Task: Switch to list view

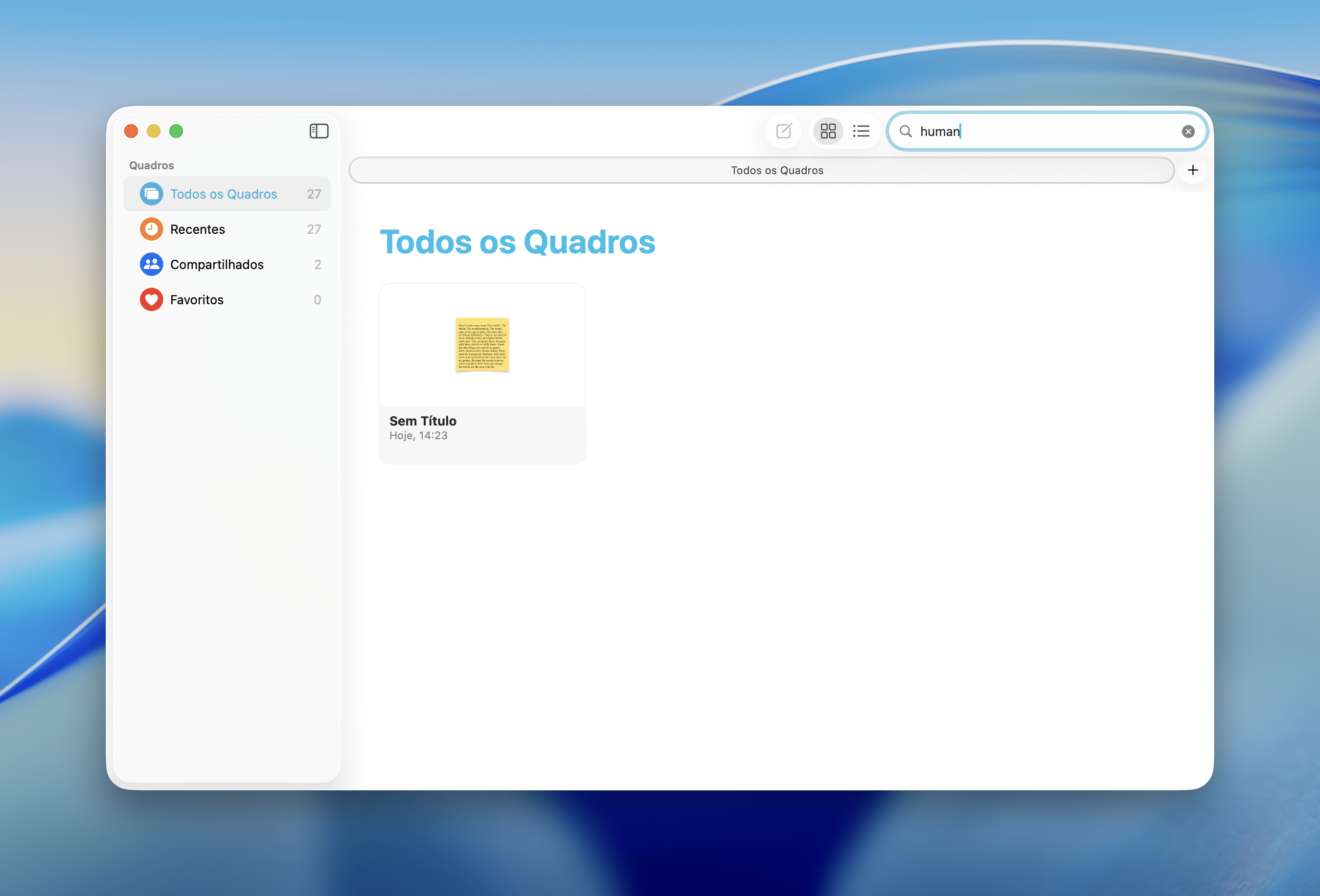Action: click(x=861, y=131)
